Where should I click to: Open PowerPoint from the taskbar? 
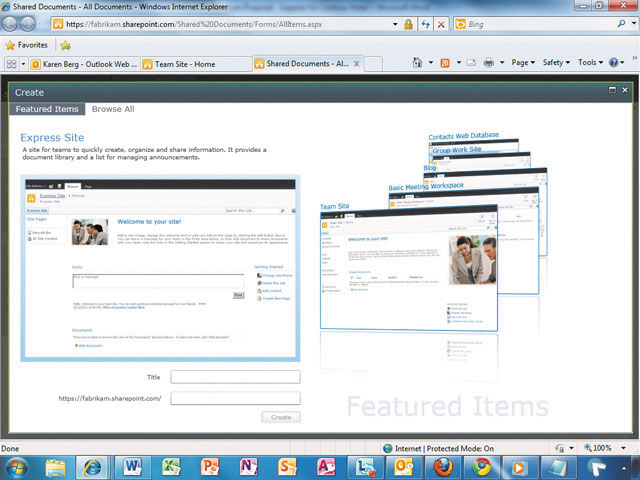pyautogui.click(x=210, y=466)
